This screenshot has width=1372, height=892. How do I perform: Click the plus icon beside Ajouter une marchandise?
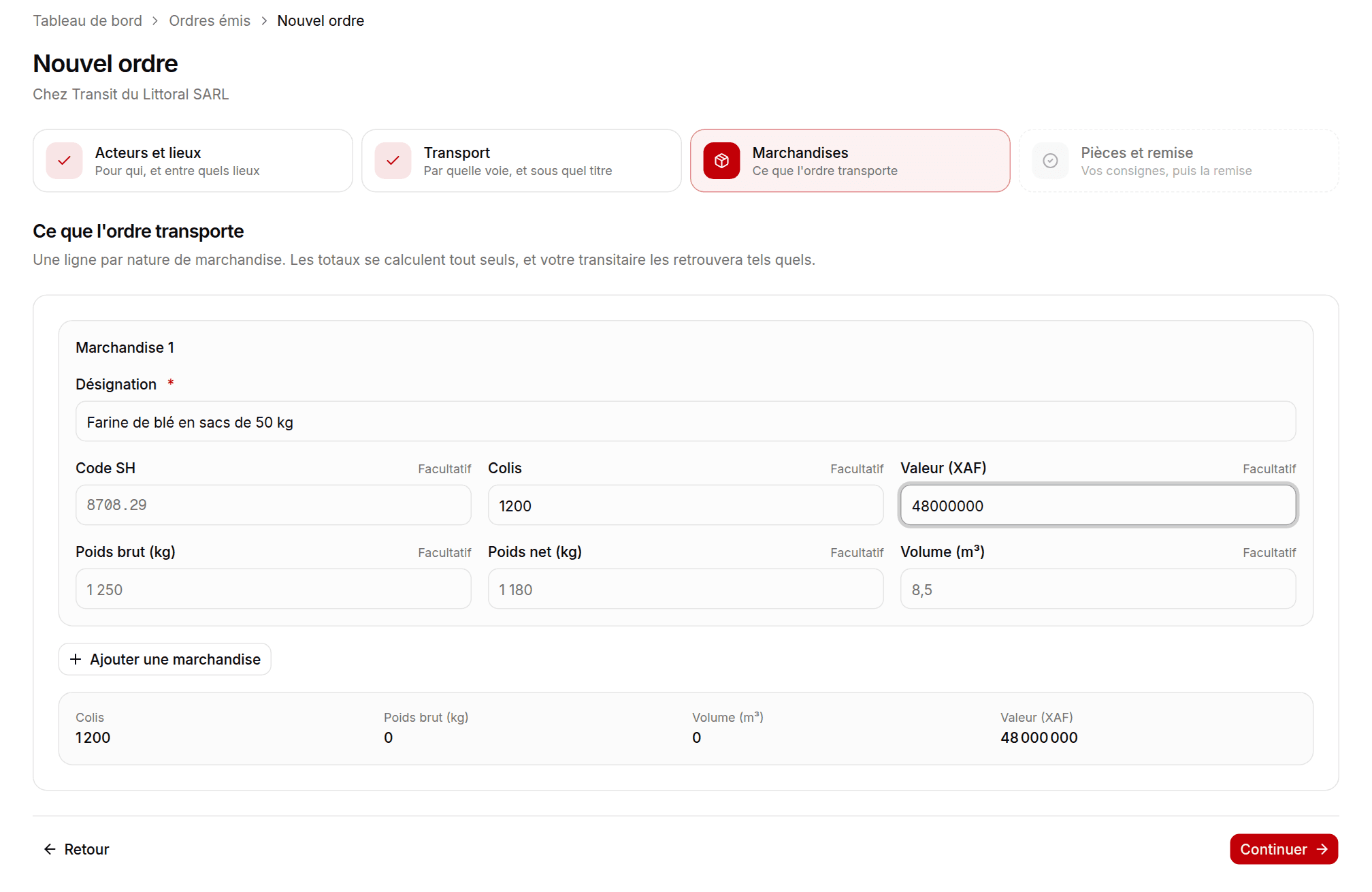pyautogui.click(x=76, y=659)
